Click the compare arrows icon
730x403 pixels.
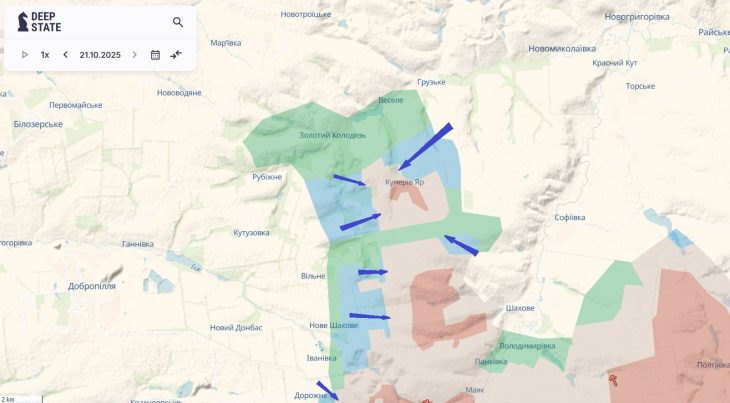[x=177, y=55]
